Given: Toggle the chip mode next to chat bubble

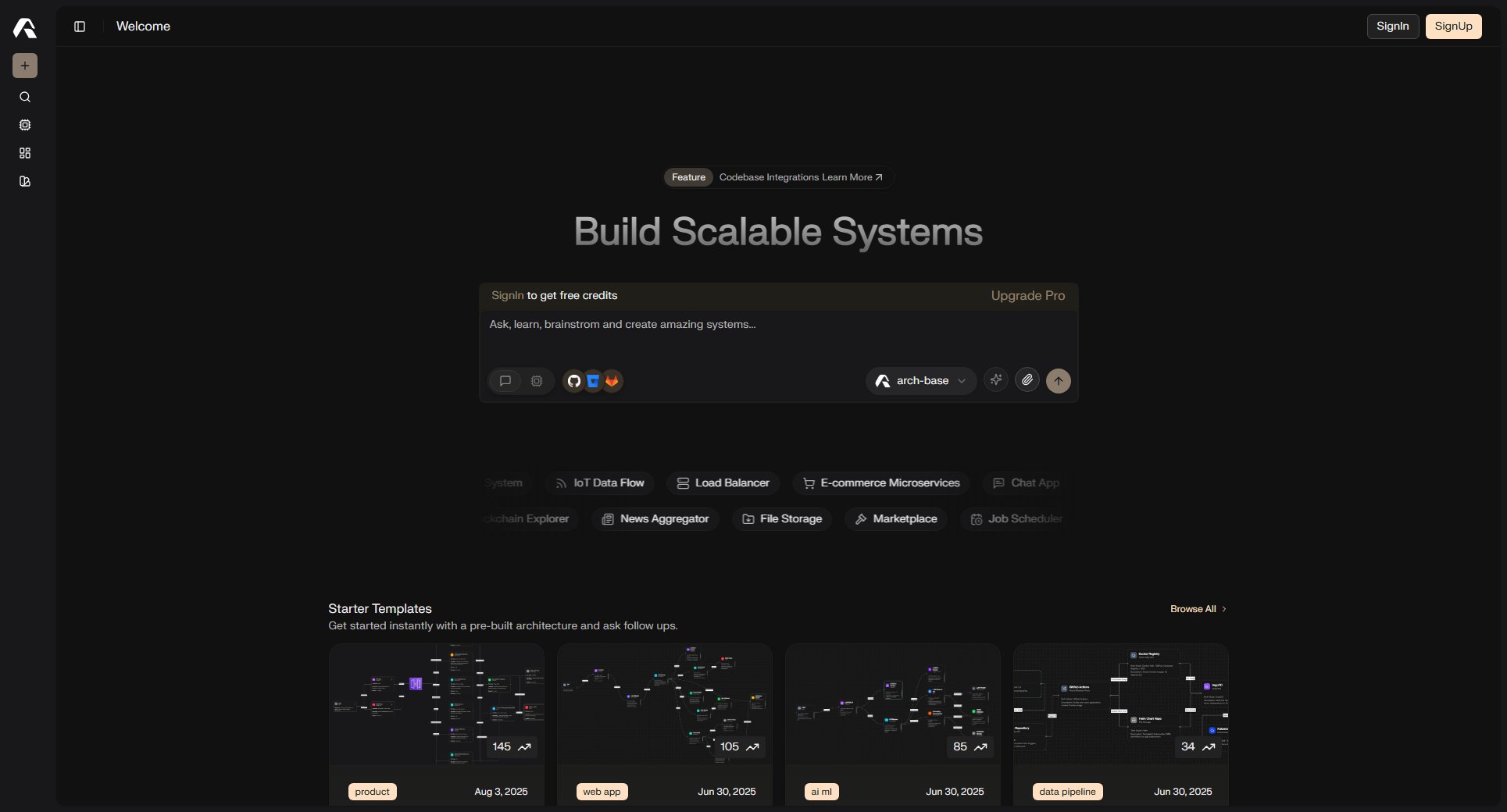Looking at the screenshot, I should pyautogui.click(x=537, y=381).
